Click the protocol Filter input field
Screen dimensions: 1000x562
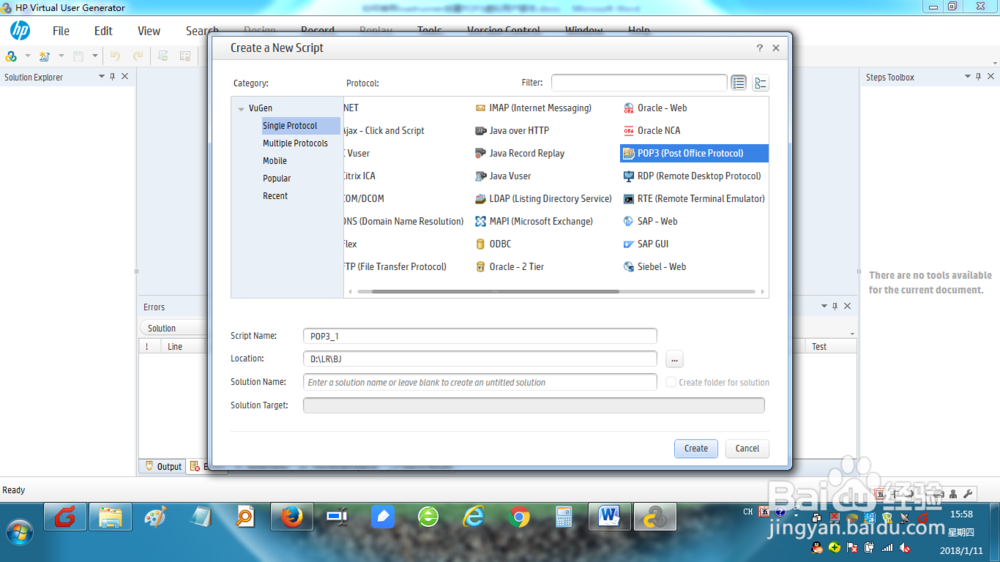639,83
